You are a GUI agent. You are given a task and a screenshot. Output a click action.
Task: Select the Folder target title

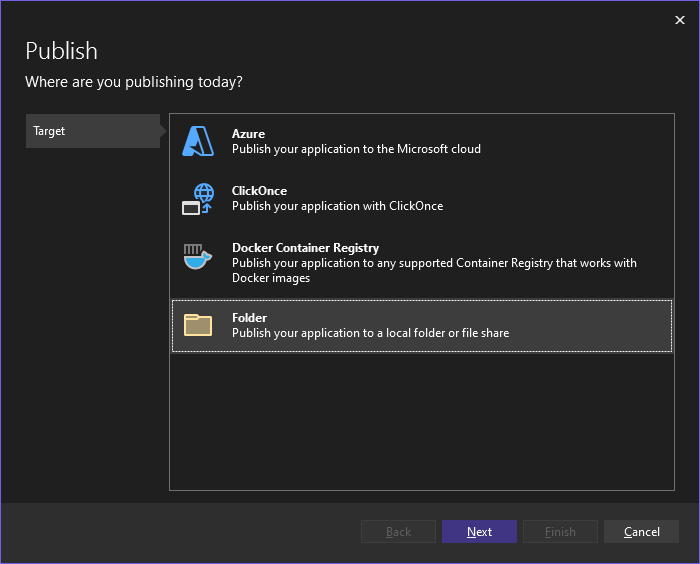249,318
